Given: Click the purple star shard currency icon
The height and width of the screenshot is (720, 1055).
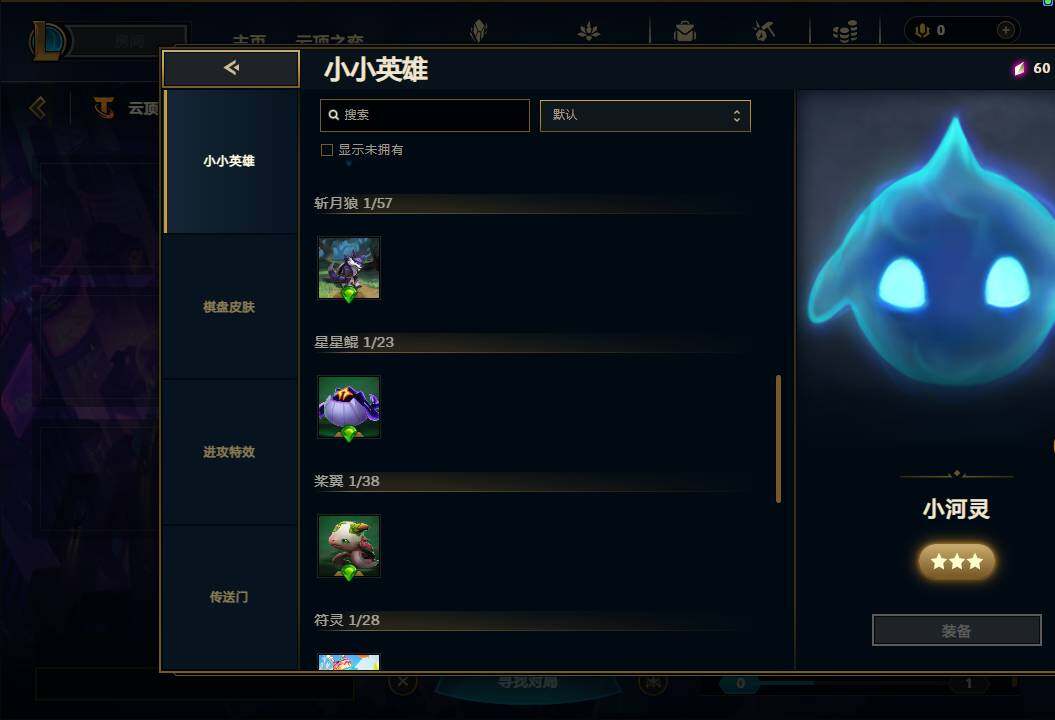Looking at the screenshot, I should 1019,68.
